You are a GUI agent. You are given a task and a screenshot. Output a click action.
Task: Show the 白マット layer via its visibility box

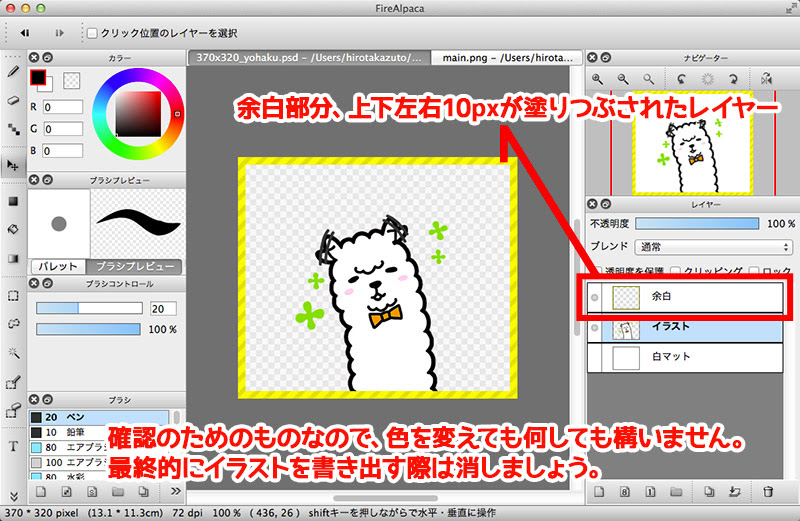click(x=594, y=357)
